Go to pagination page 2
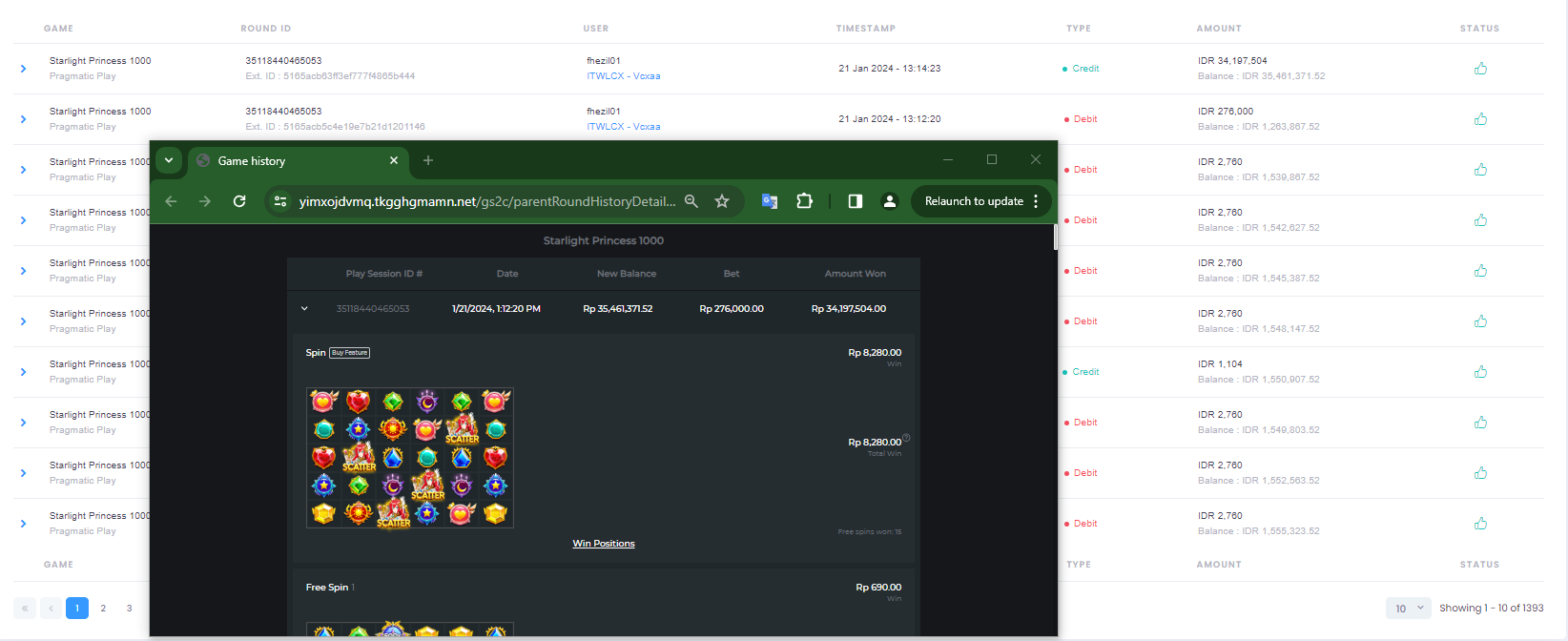This screenshot has width=1568, height=641. (x=103, y=608)
